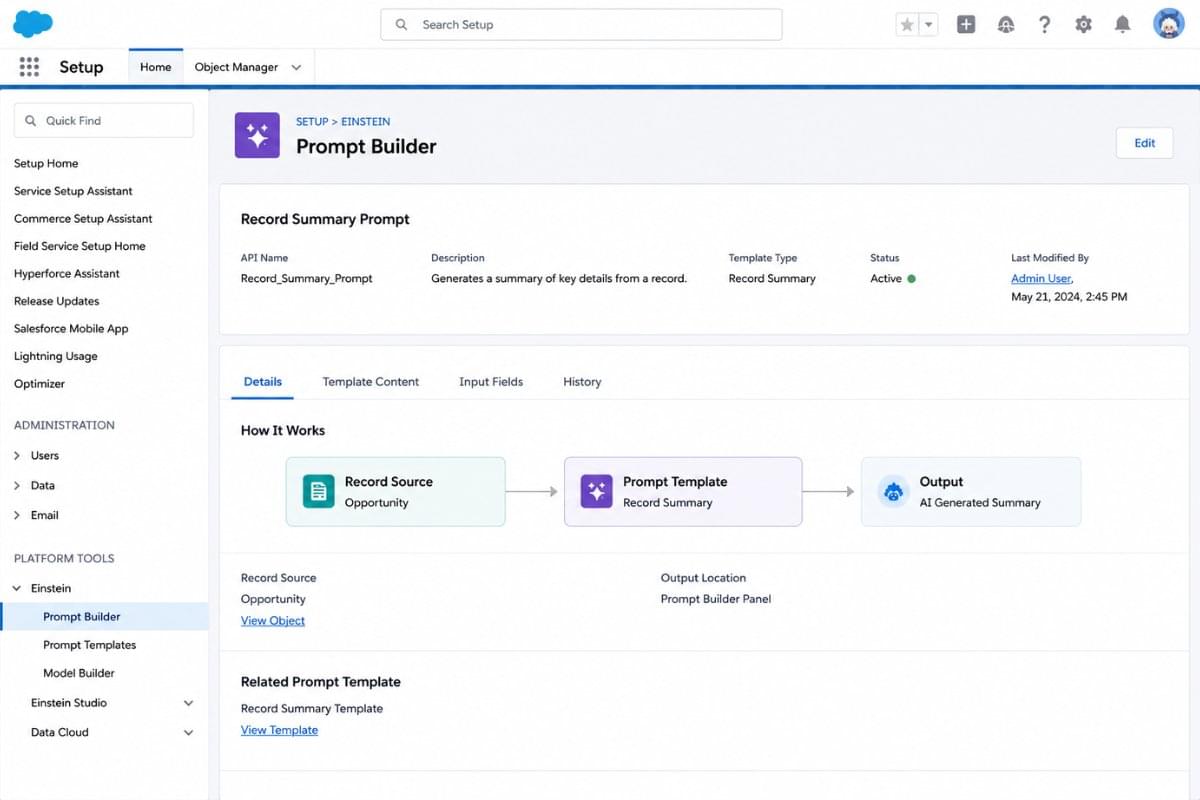Open the History tab
1200x800 pixels.
point(582,381)
